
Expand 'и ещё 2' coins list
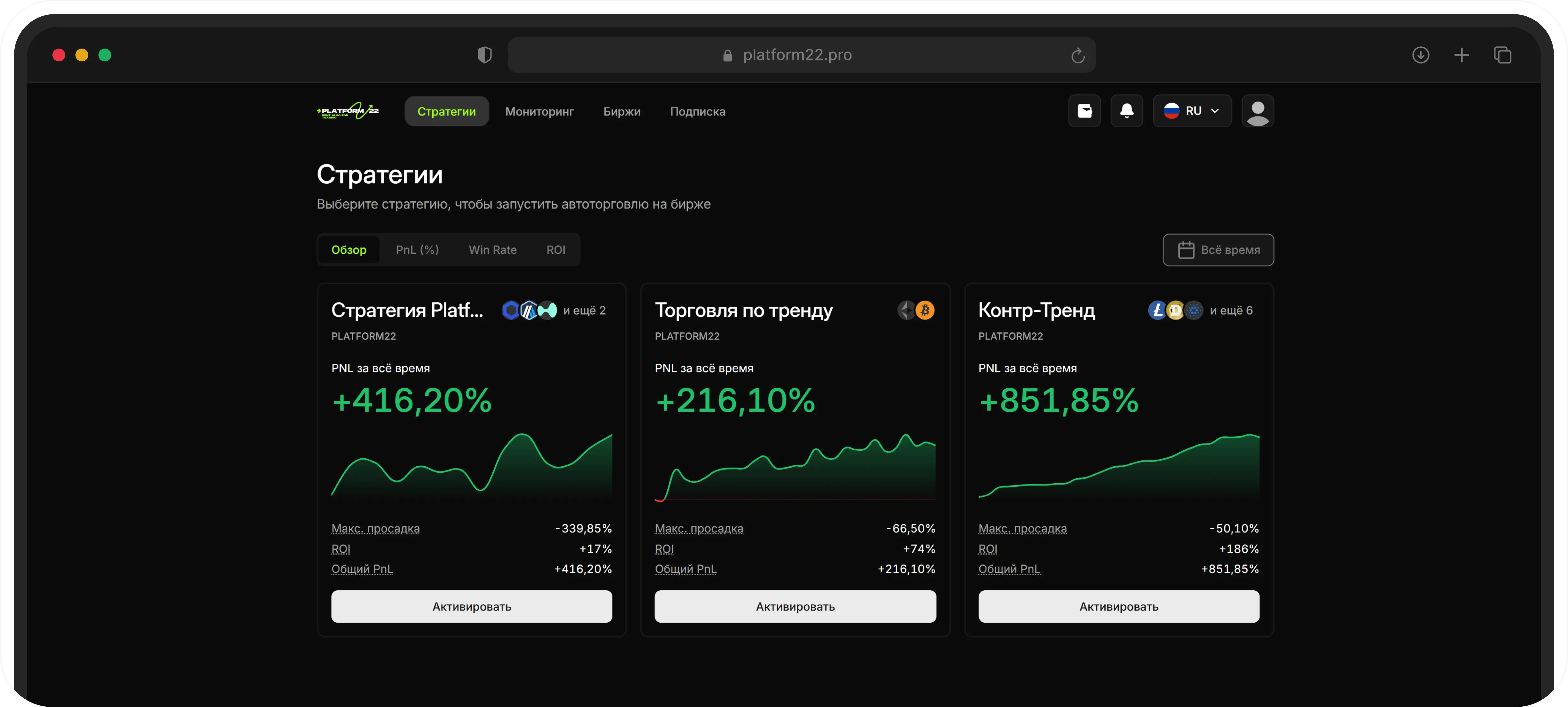pos(584,310)
